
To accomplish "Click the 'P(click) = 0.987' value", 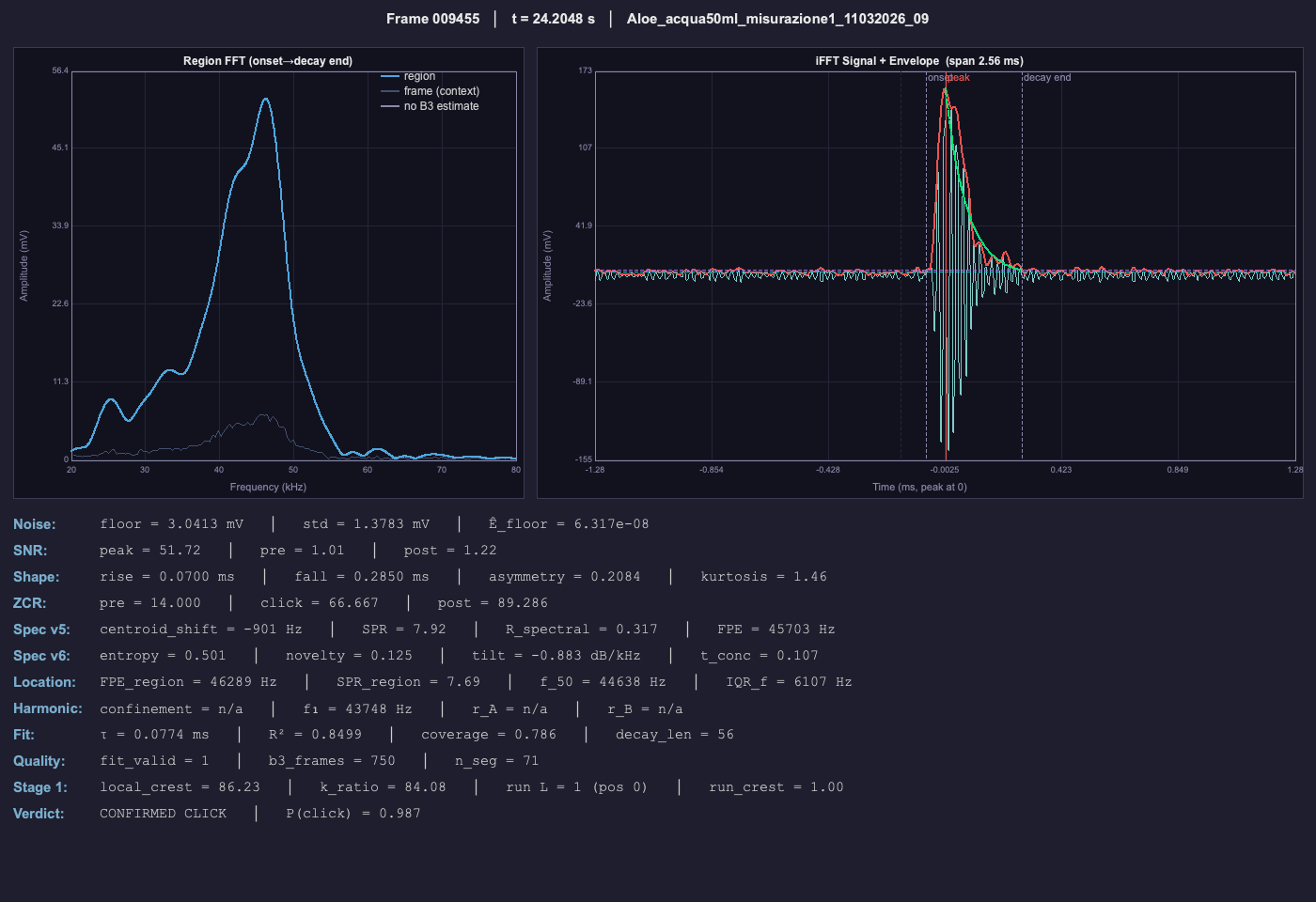I will click(353, 814).
